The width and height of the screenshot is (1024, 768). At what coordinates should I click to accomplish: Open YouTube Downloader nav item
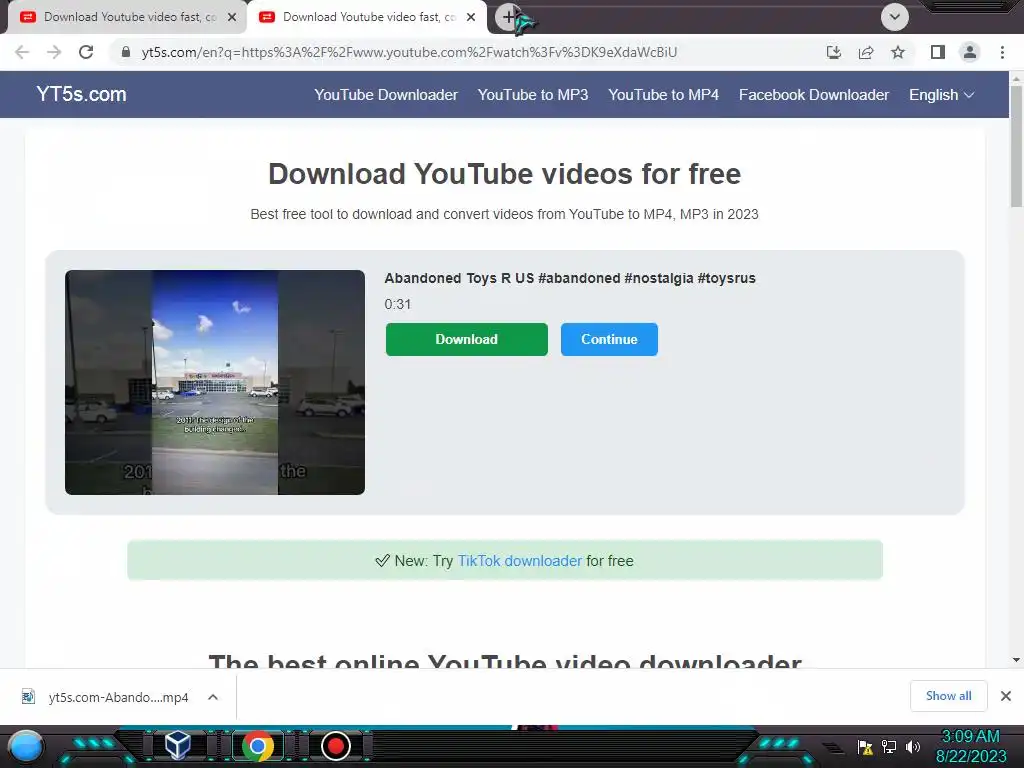click(386, 95)
